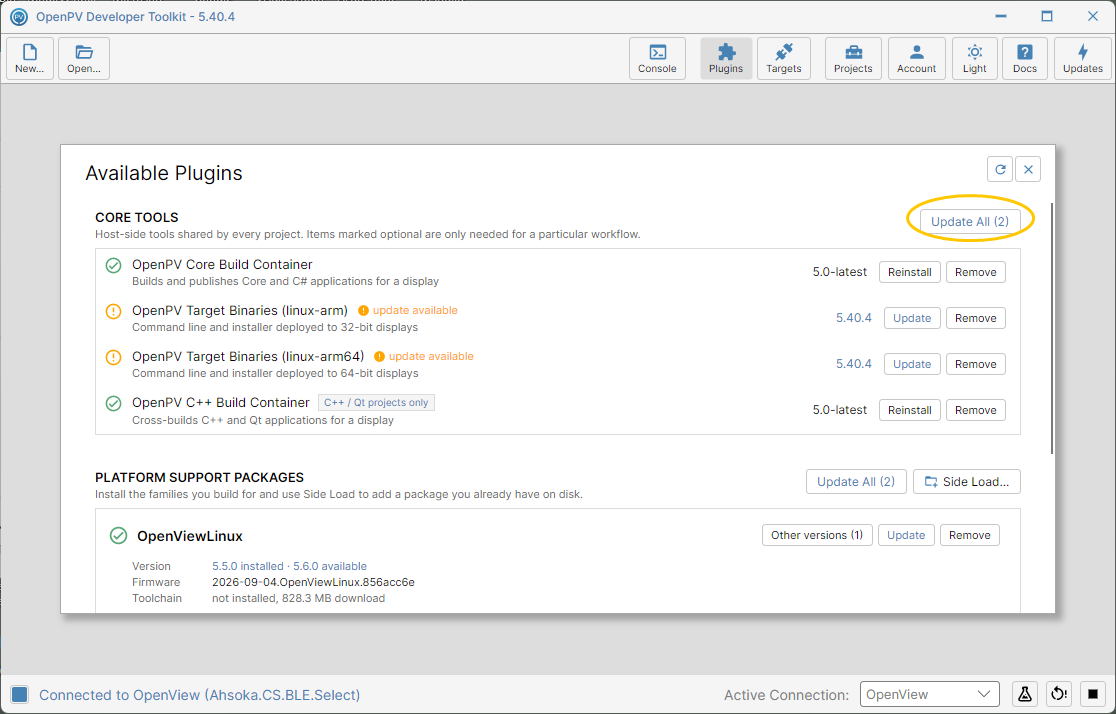This screenshot has height=714, width=1116.
Task: Open the Account page
Action: (917, 58)
